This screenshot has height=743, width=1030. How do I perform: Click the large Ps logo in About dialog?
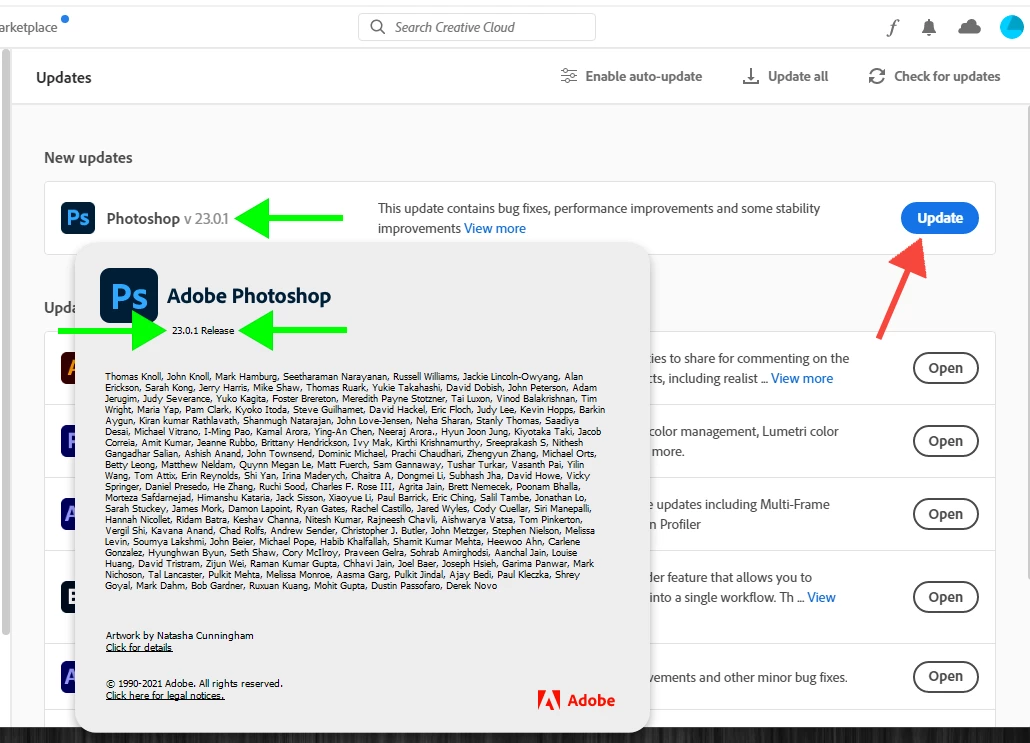[129, 296]
